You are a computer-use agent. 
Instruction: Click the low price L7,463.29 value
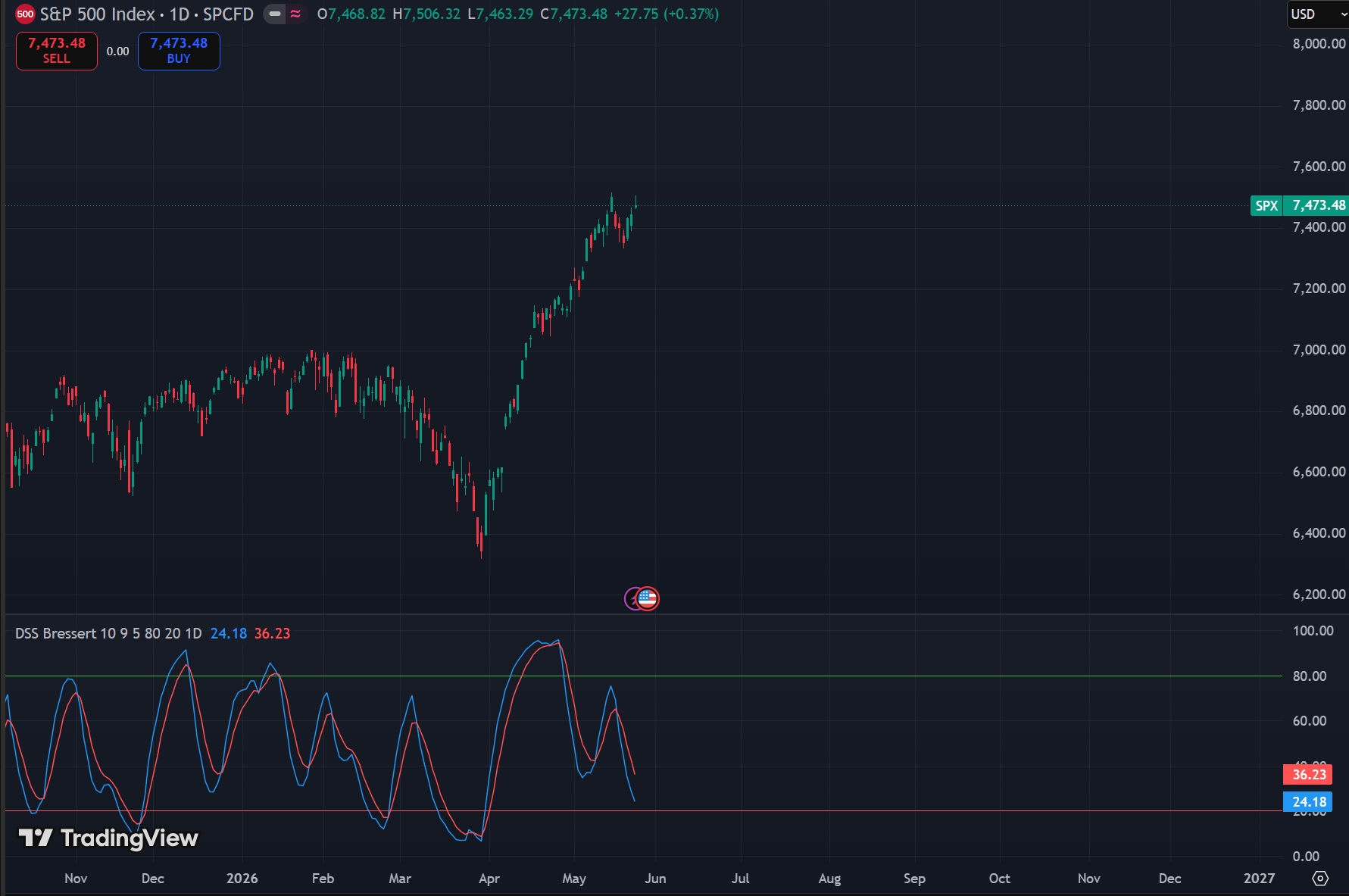[501, 14]
